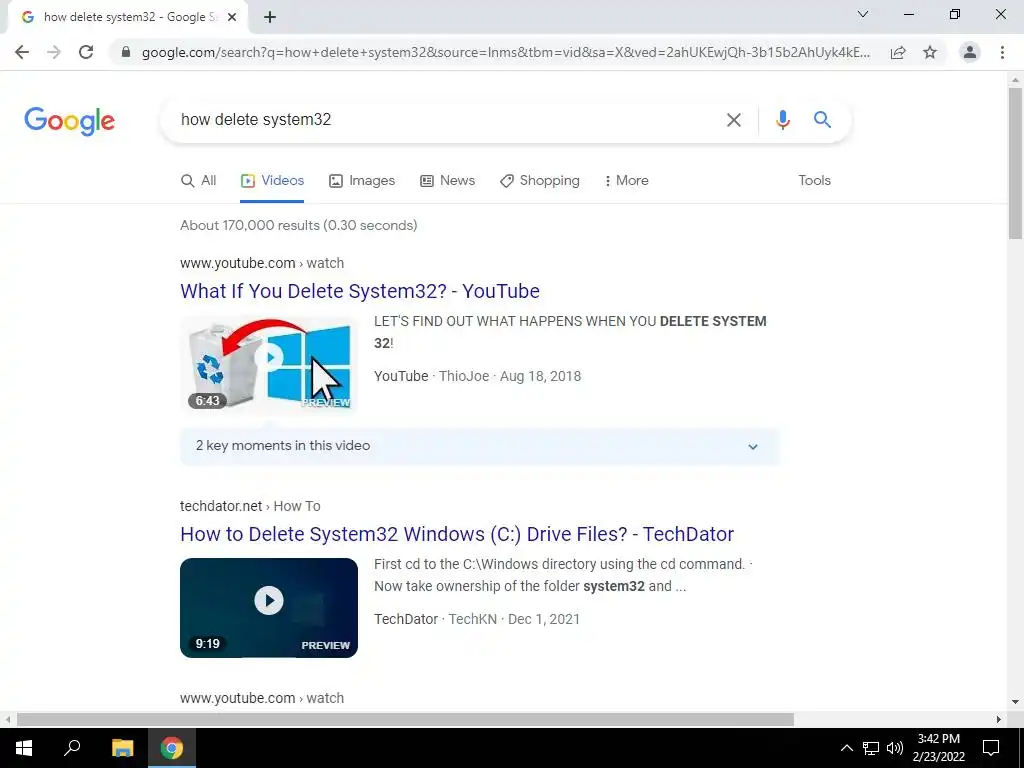Image resolution: width=1024 pixels, height=768 pixels.
Task: Click the vertical scrollbar thumb
Action: [1016, 163]
